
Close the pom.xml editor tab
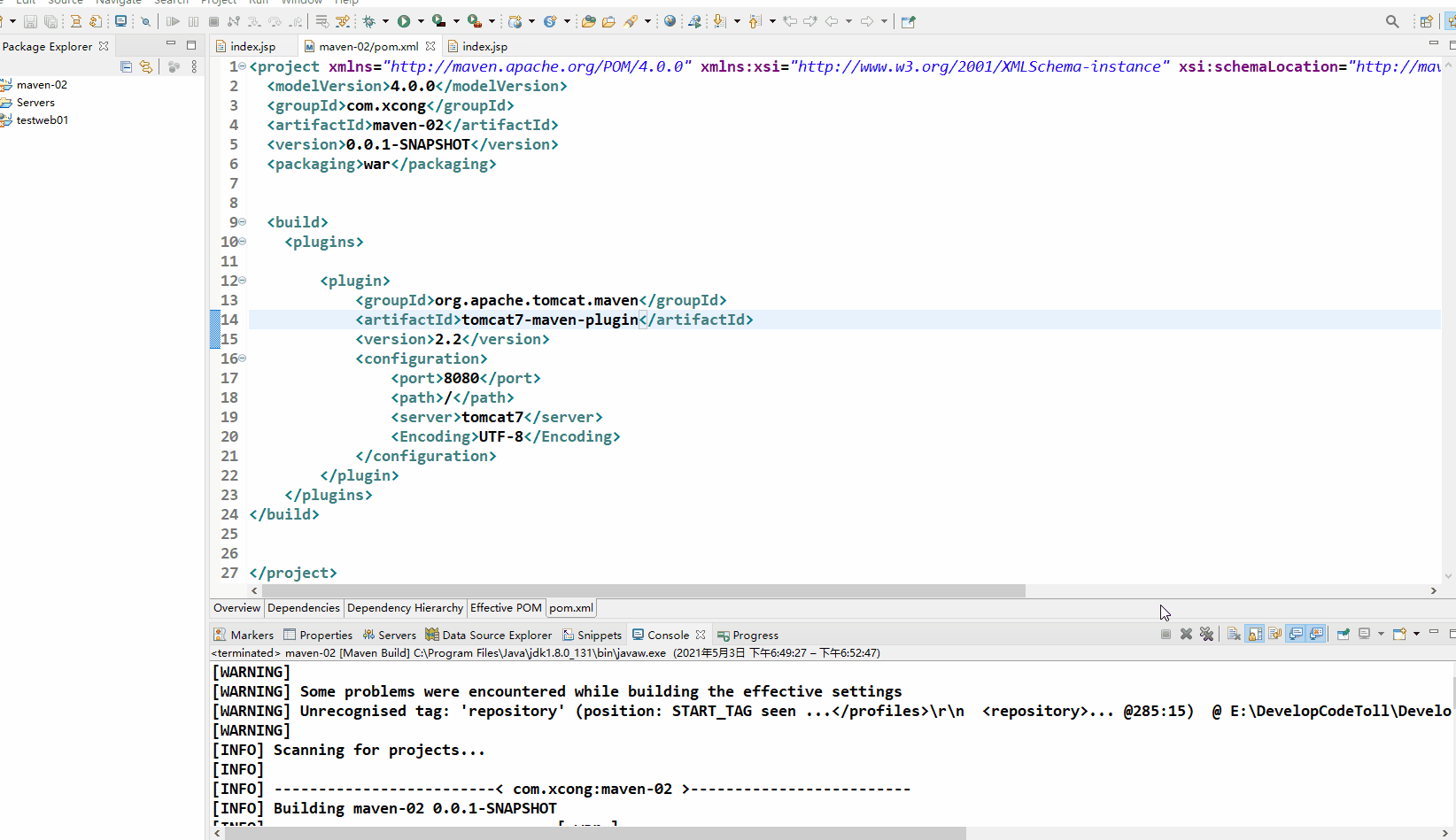430,46
